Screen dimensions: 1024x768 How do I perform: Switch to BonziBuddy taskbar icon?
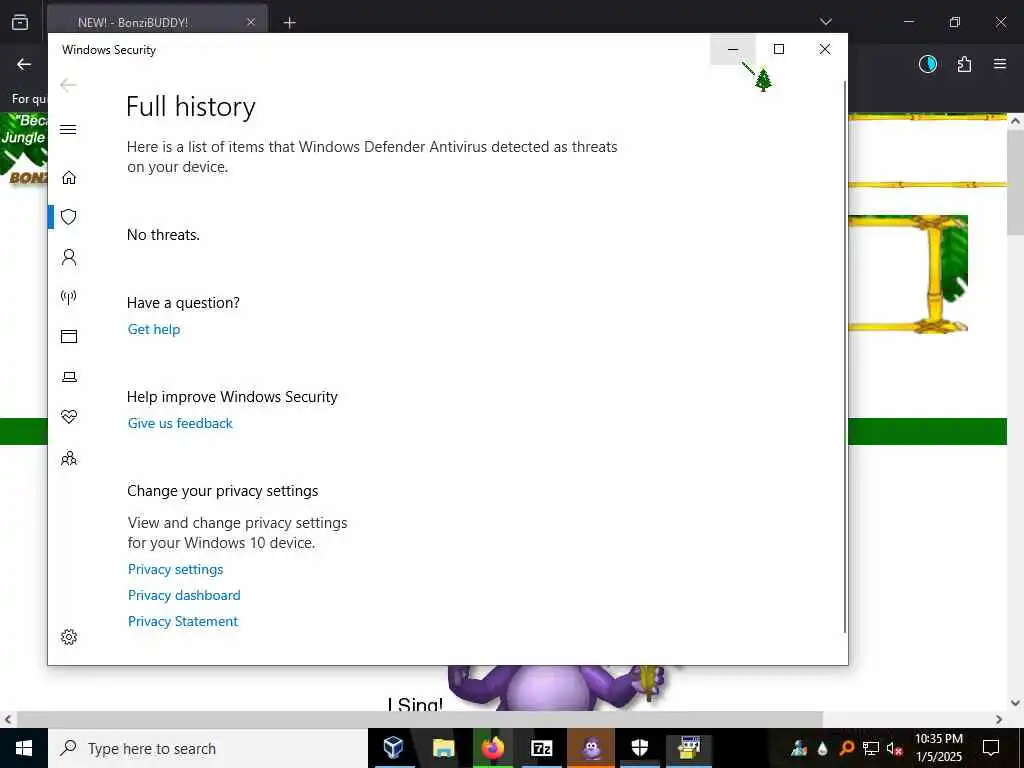(x=592, y=748)
